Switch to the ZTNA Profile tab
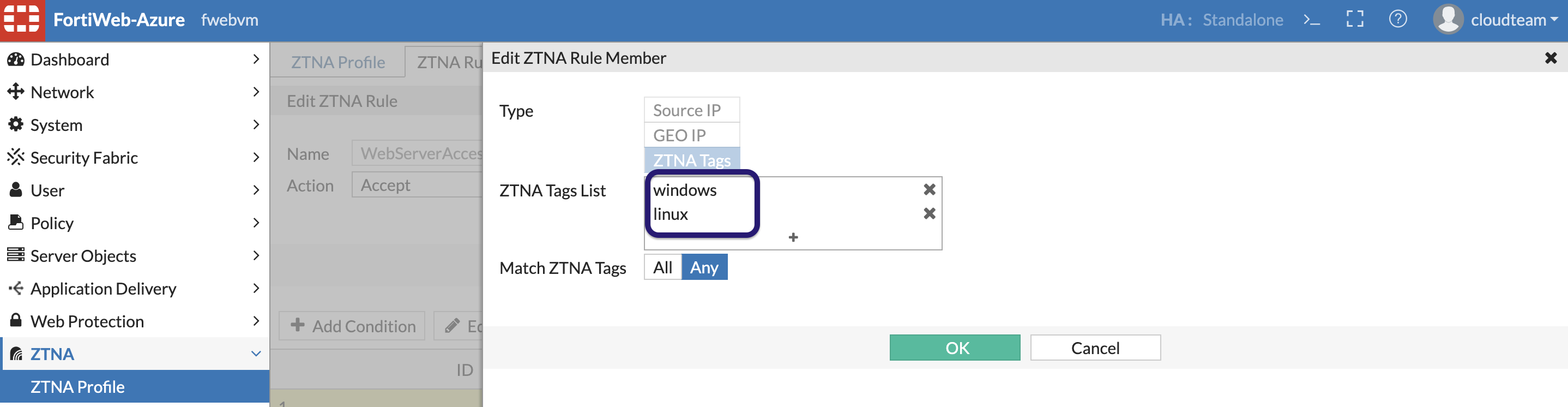The height and width of the screenshot is (407, 1568). click(x=338, y=62)
